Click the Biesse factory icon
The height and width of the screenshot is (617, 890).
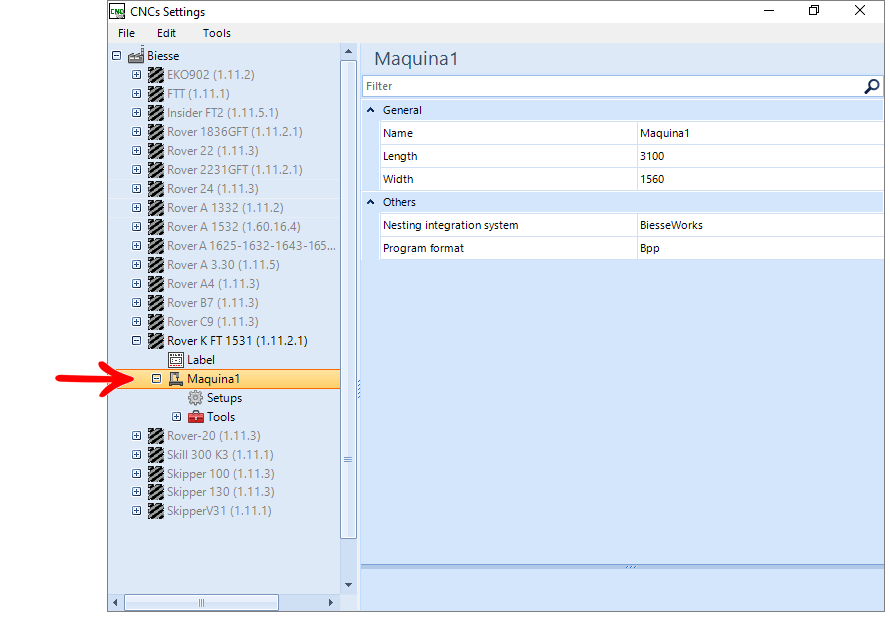point(136,55)
